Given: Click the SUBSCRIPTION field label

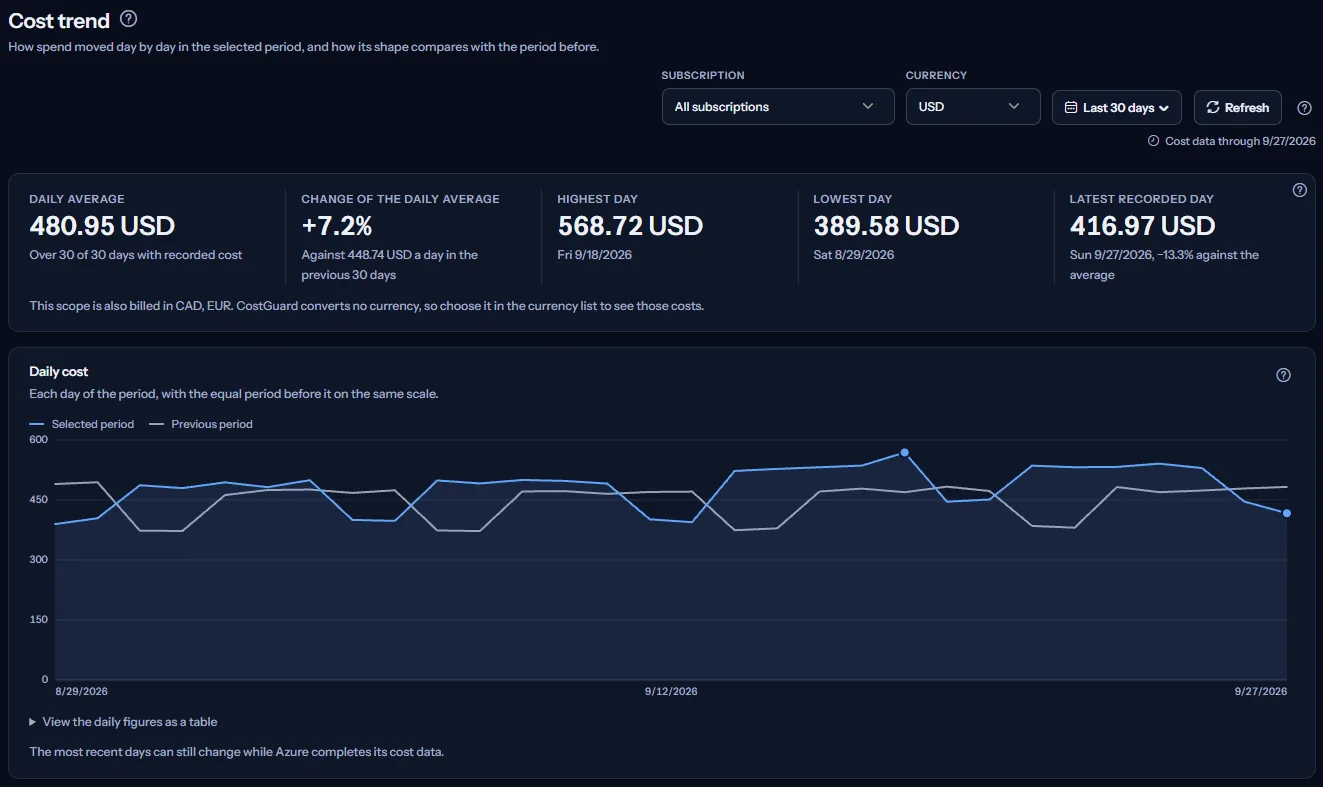Looking at the screenshot, I should [703, 75].
